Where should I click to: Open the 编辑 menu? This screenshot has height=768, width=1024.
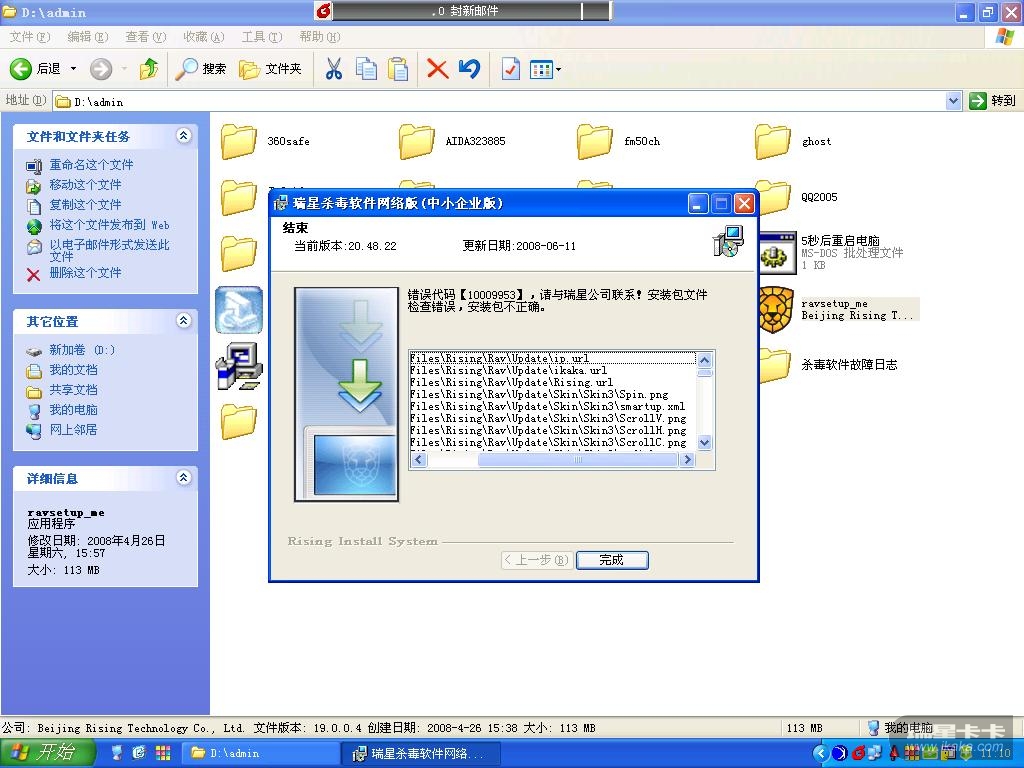[x=88, y=37]
